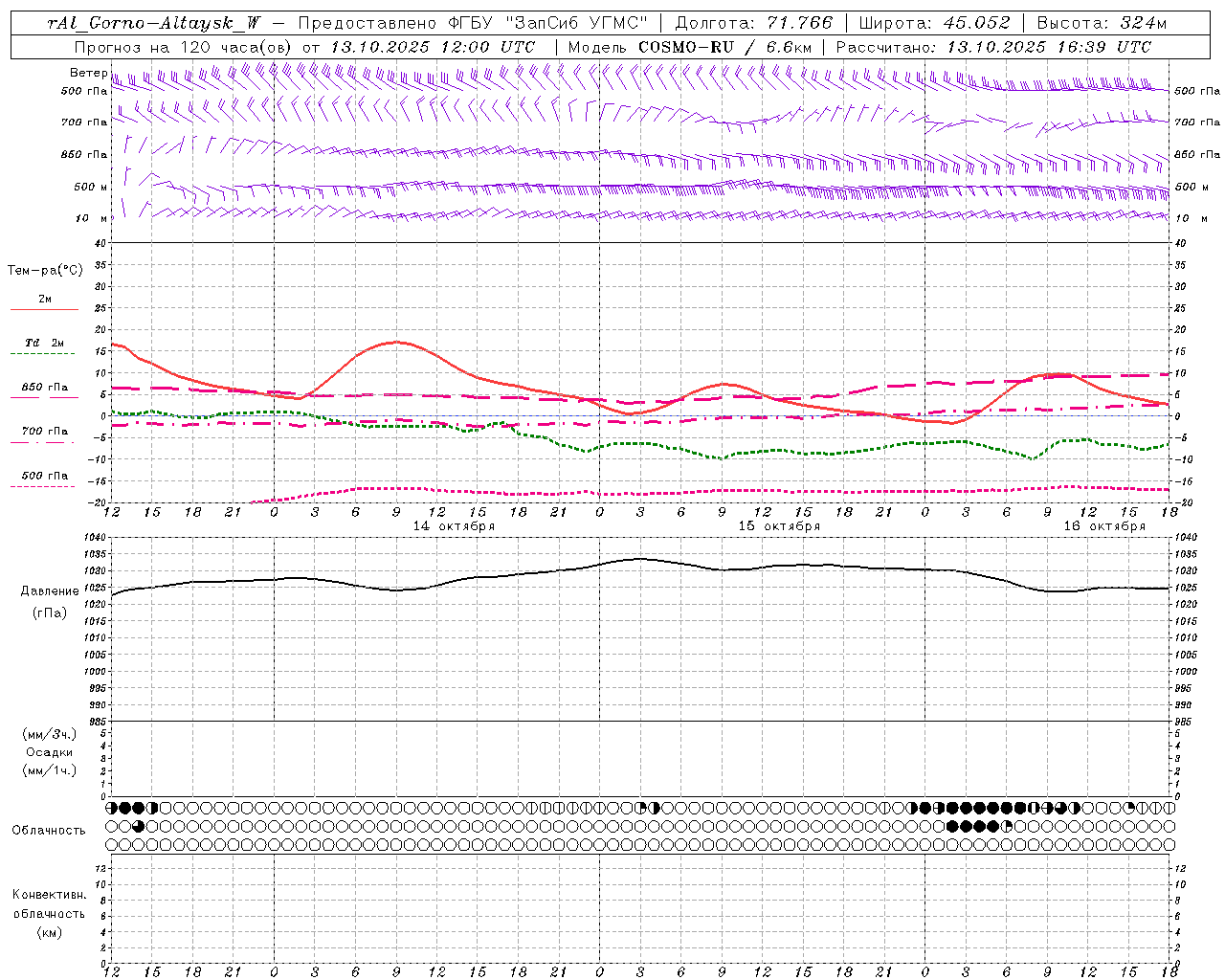Click the Тем-ра(°C) axis title
Image resolution: width=1225 pixels, height=980 pixels.
point(45,271)
